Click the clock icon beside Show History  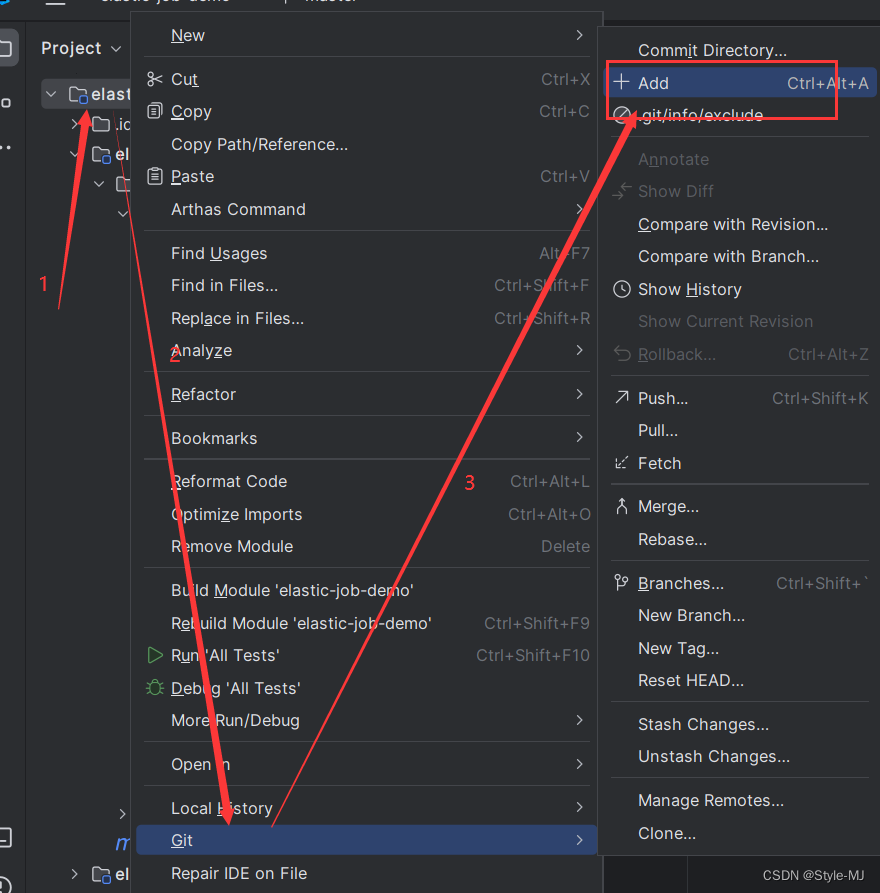[621, 289]
